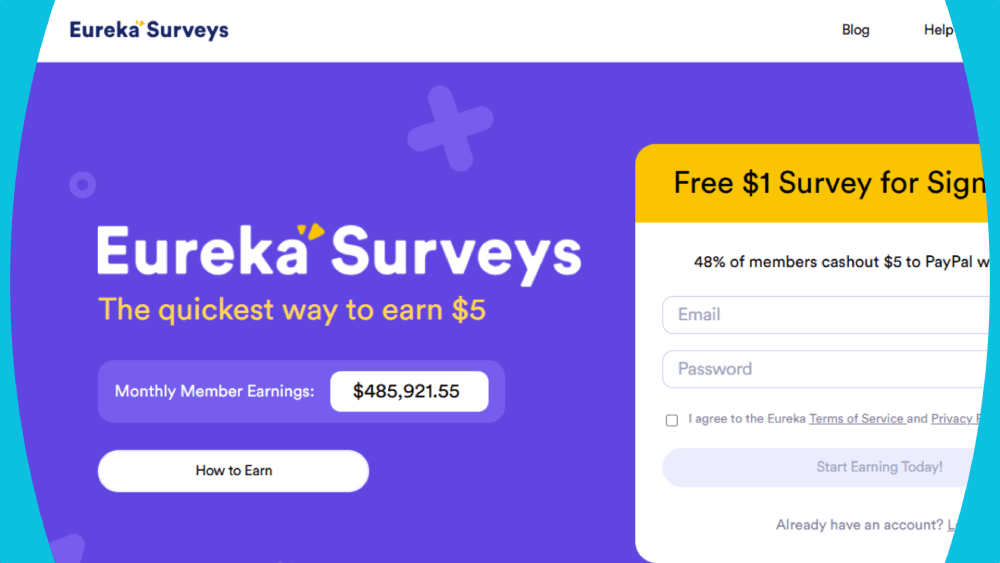Click the Eureka Surveys header logo
Image resolution: width=1000 pixels, height=563 pixels.
click(x=149, y=30)
